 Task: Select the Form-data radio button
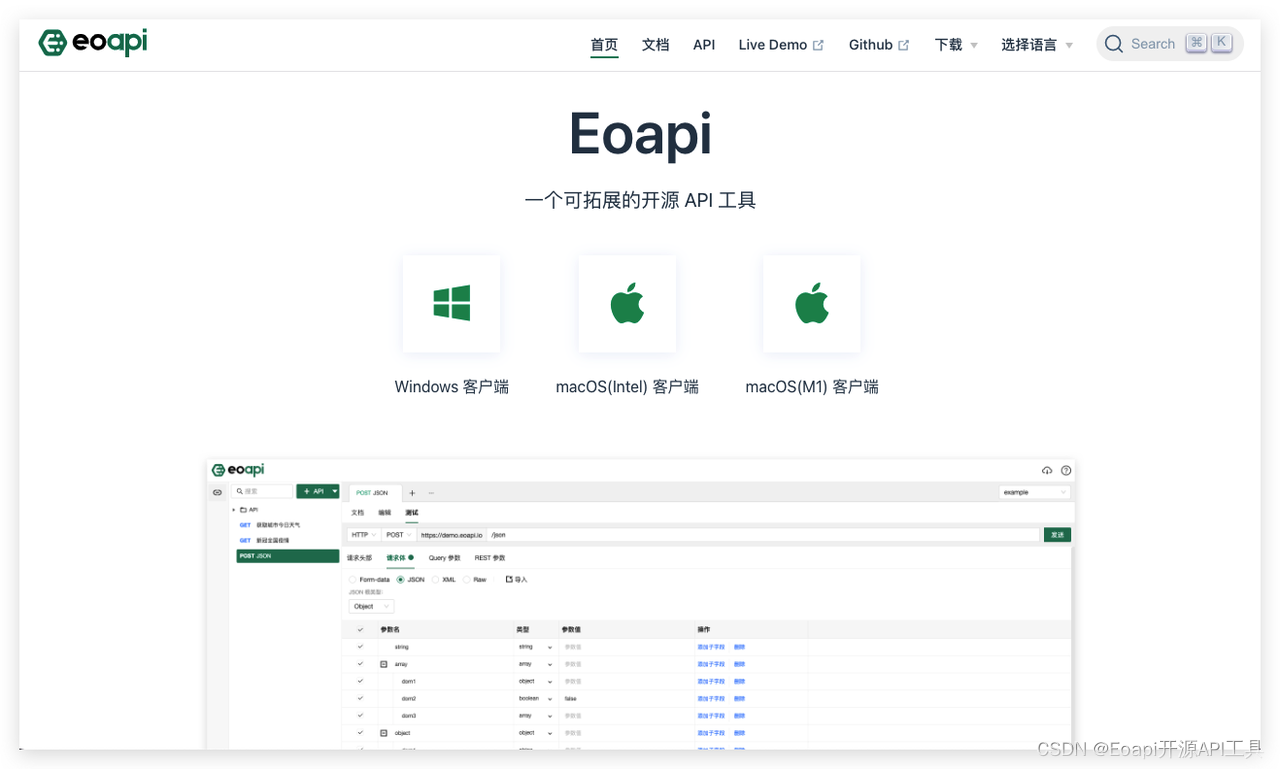point(352,580)
